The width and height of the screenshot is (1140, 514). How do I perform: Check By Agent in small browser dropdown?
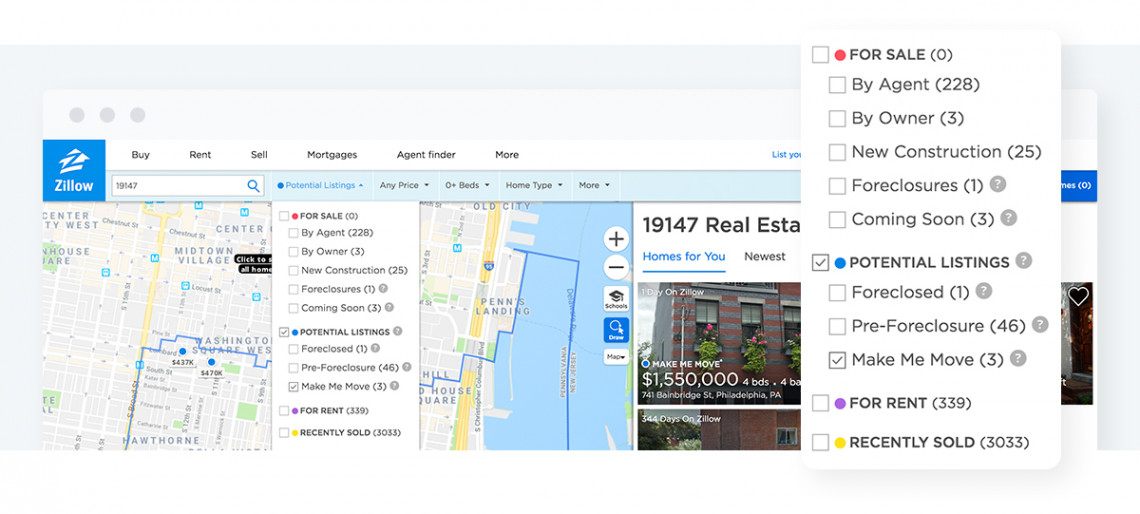(x=293, y=233)
